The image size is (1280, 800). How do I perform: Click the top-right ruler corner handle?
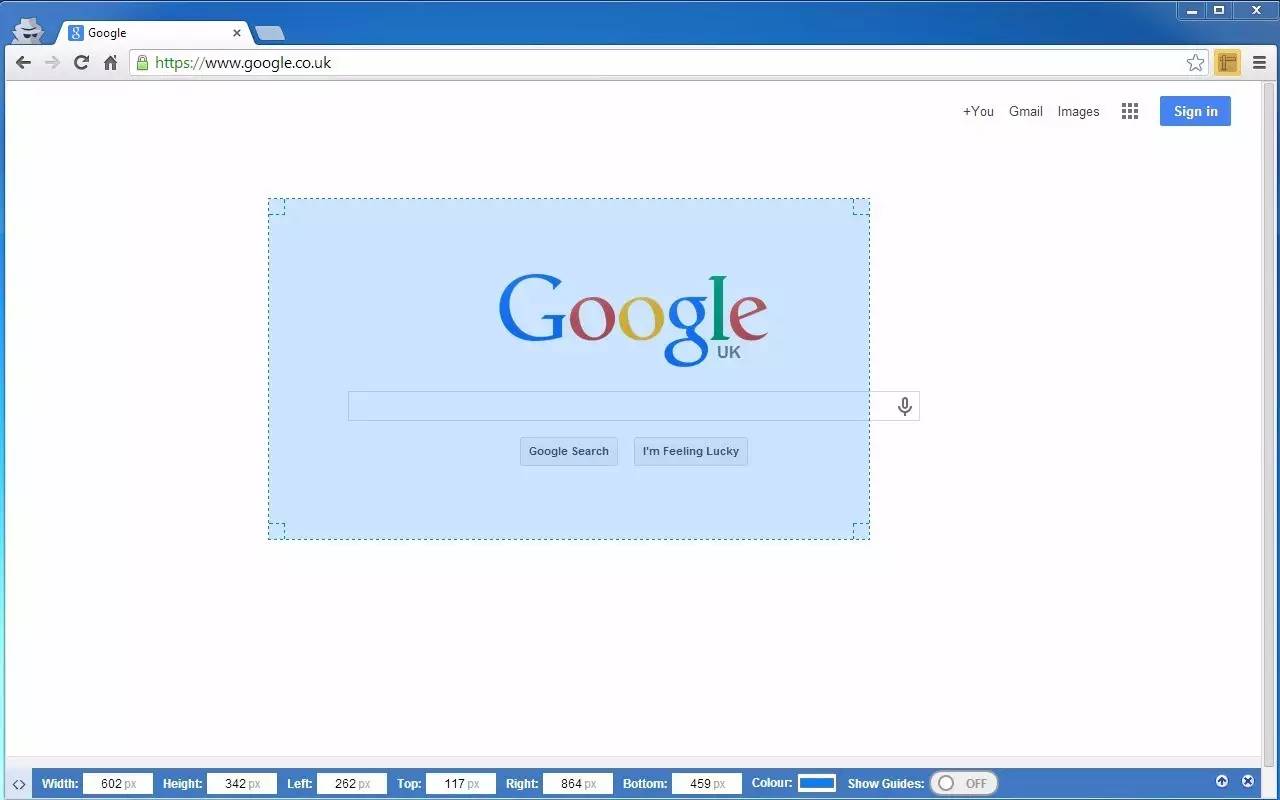[x=861, y=206]
